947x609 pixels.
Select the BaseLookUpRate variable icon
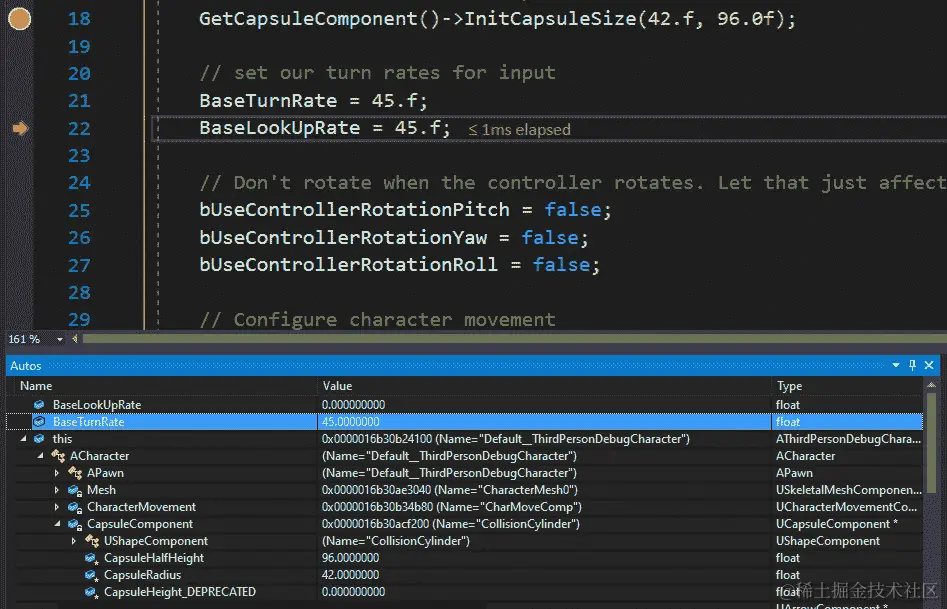tap(39, 405)
